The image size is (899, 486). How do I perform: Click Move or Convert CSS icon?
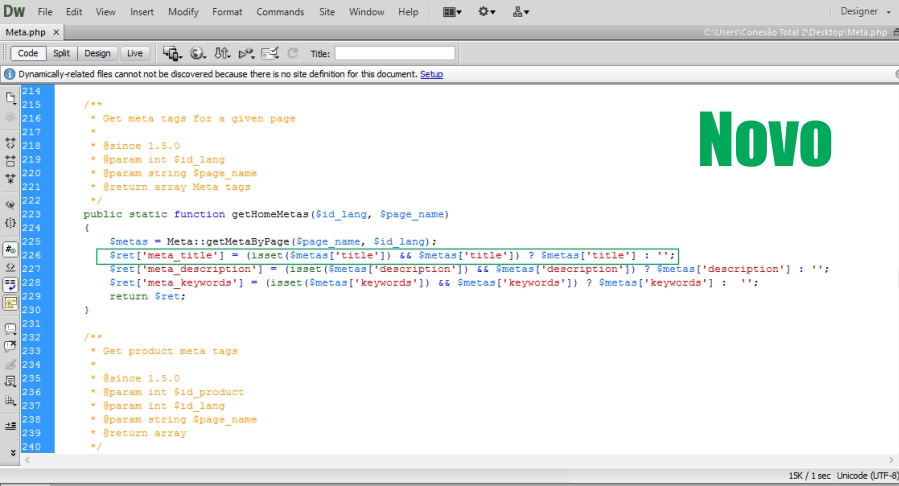tap(10, 400)
